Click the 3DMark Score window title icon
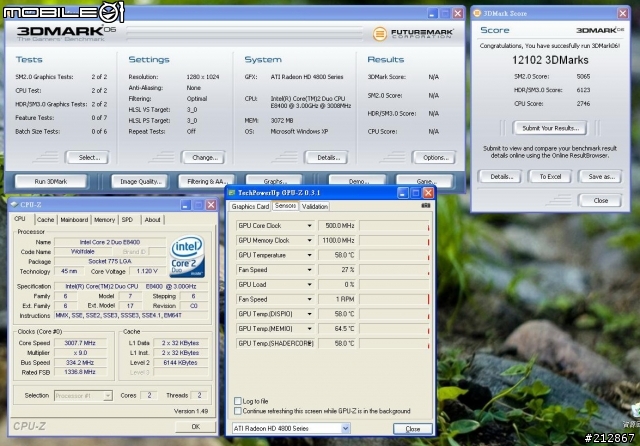This screenshot has height=446, width=640. click(477, 13)
